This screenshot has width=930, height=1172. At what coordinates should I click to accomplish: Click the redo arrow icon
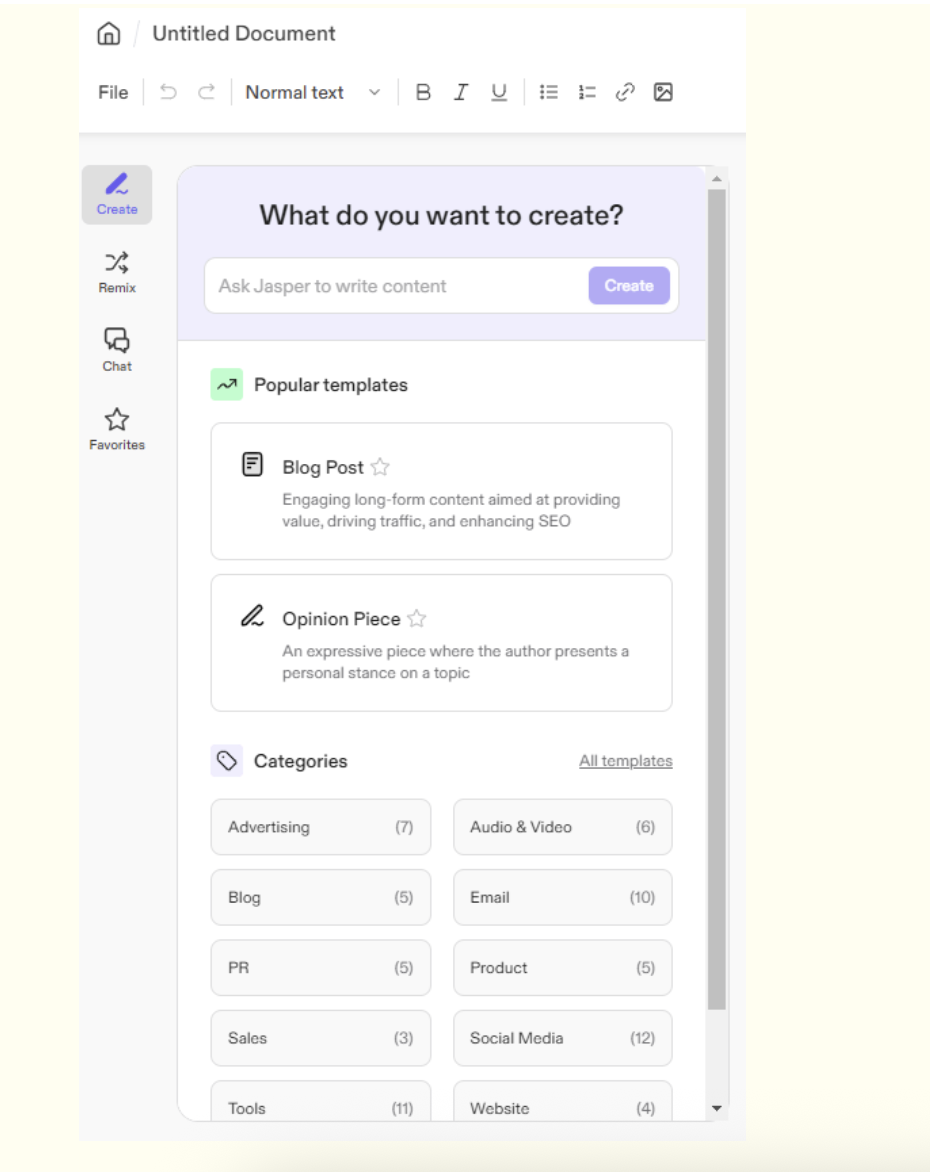[206, 92]
